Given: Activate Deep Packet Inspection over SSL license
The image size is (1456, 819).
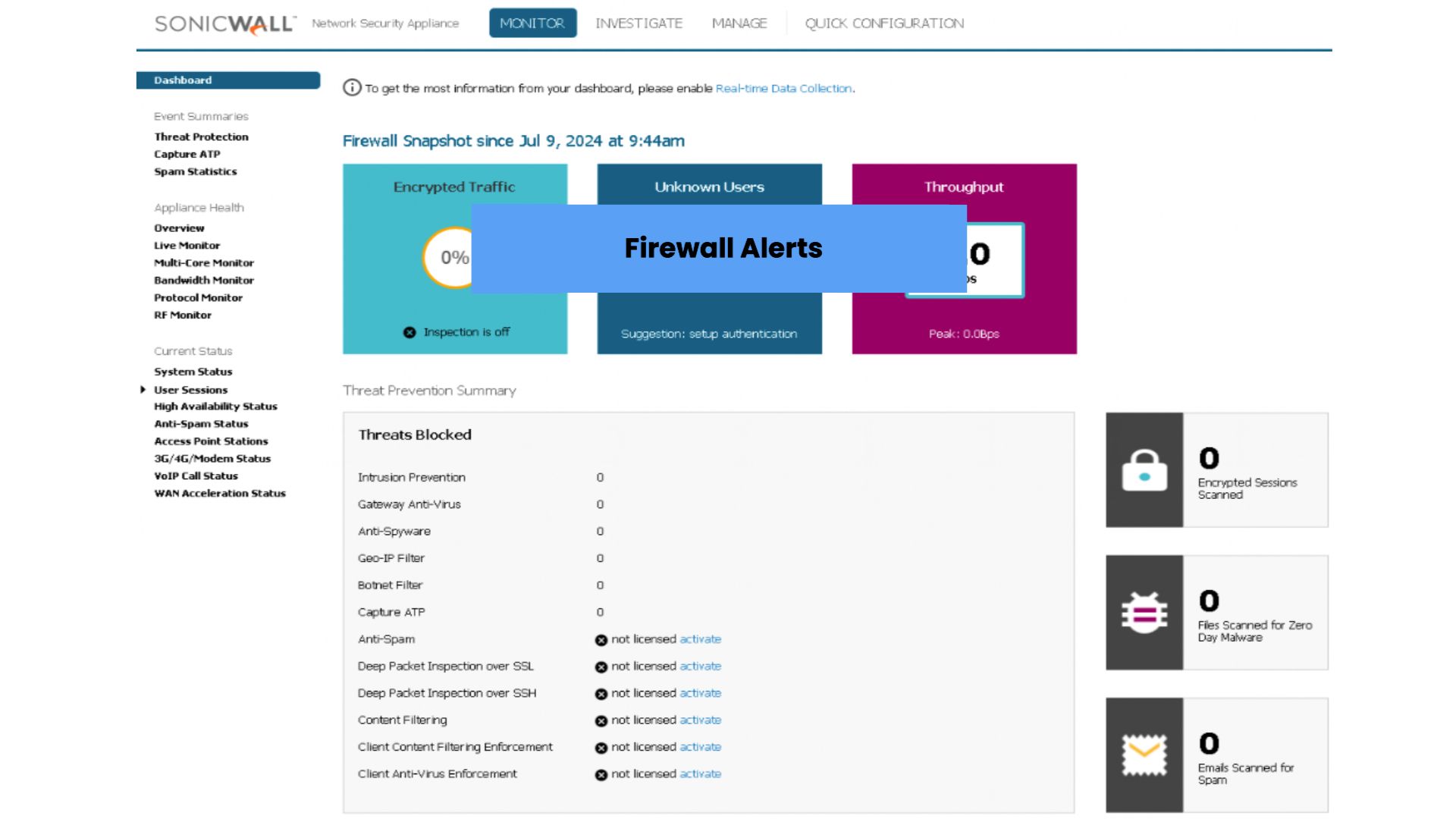Looking at the screenshot, I should click(x=700, y=667).
